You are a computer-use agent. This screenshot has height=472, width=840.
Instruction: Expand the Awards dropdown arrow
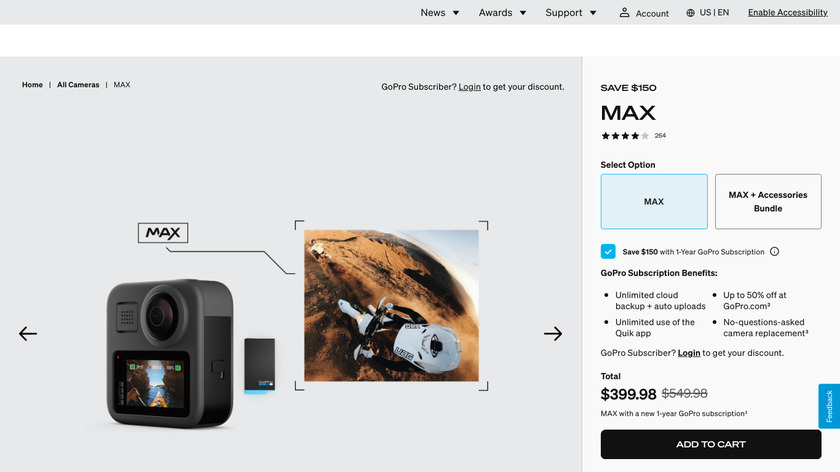click(x=523, y=13)
